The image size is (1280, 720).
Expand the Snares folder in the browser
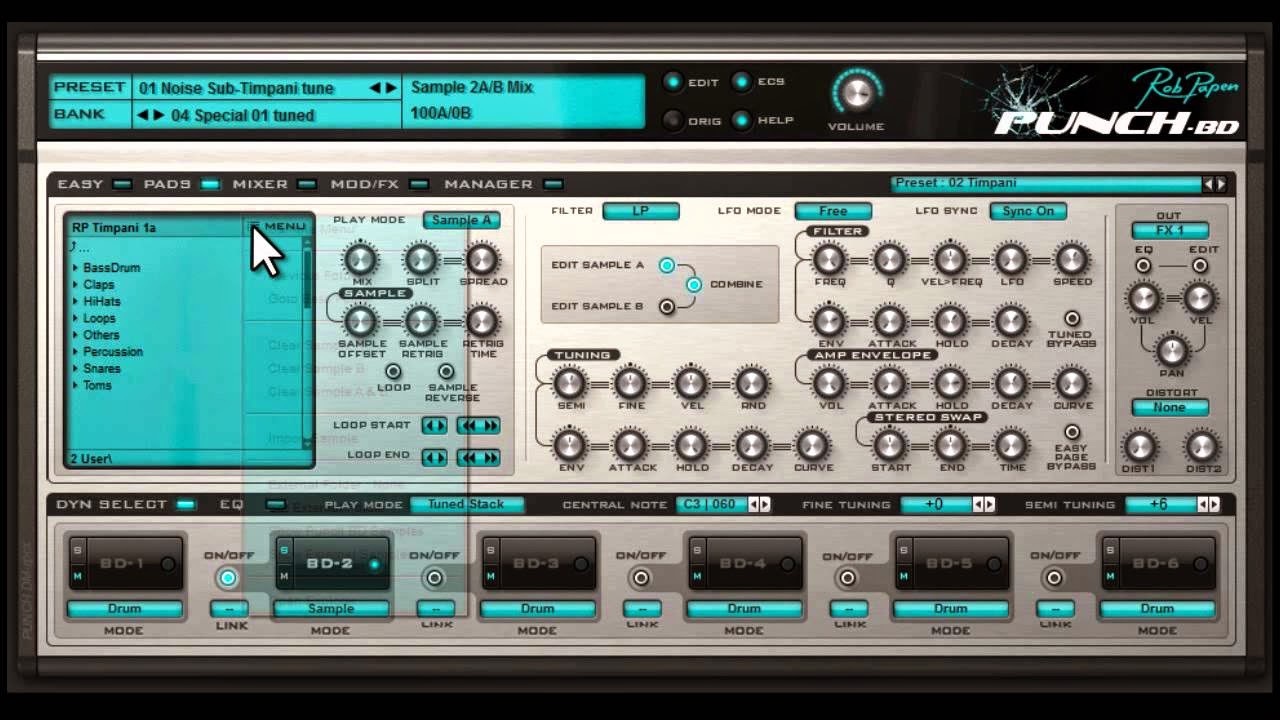coord(75,369)
